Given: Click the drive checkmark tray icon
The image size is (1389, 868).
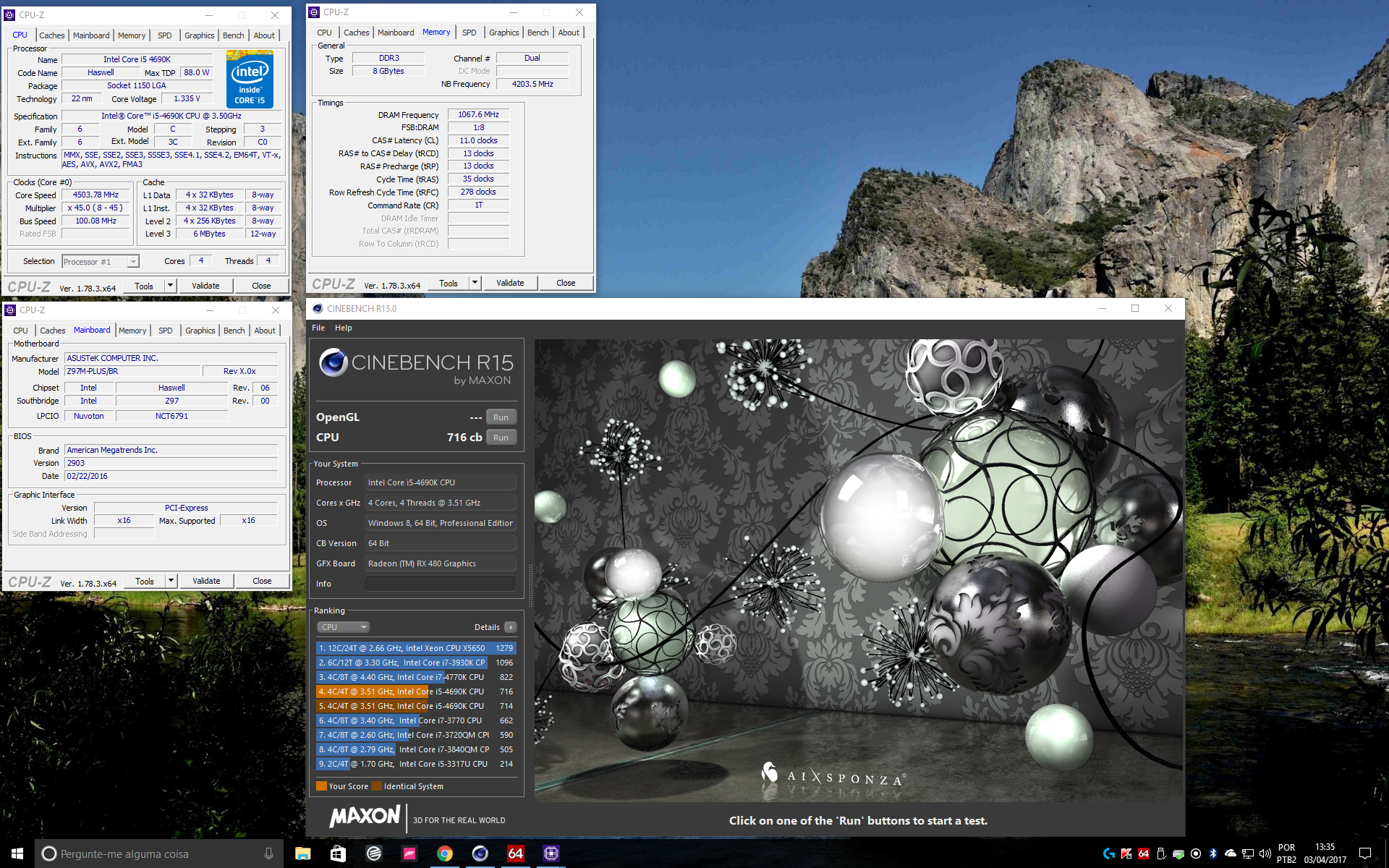Looking at the screenshot, I should (1178, 854).
